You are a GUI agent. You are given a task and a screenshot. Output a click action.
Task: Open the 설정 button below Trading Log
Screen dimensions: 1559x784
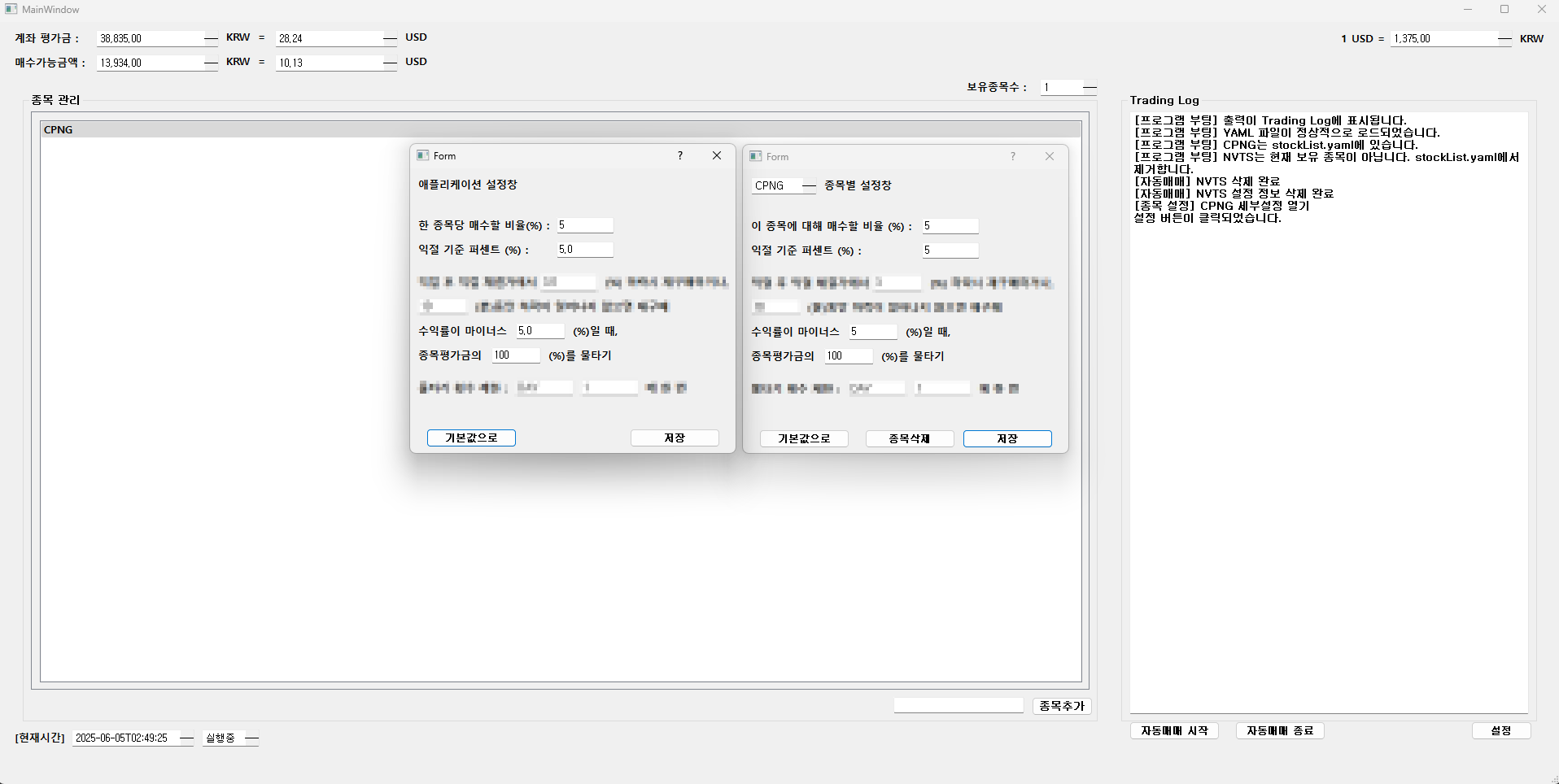pos(1501,730)
